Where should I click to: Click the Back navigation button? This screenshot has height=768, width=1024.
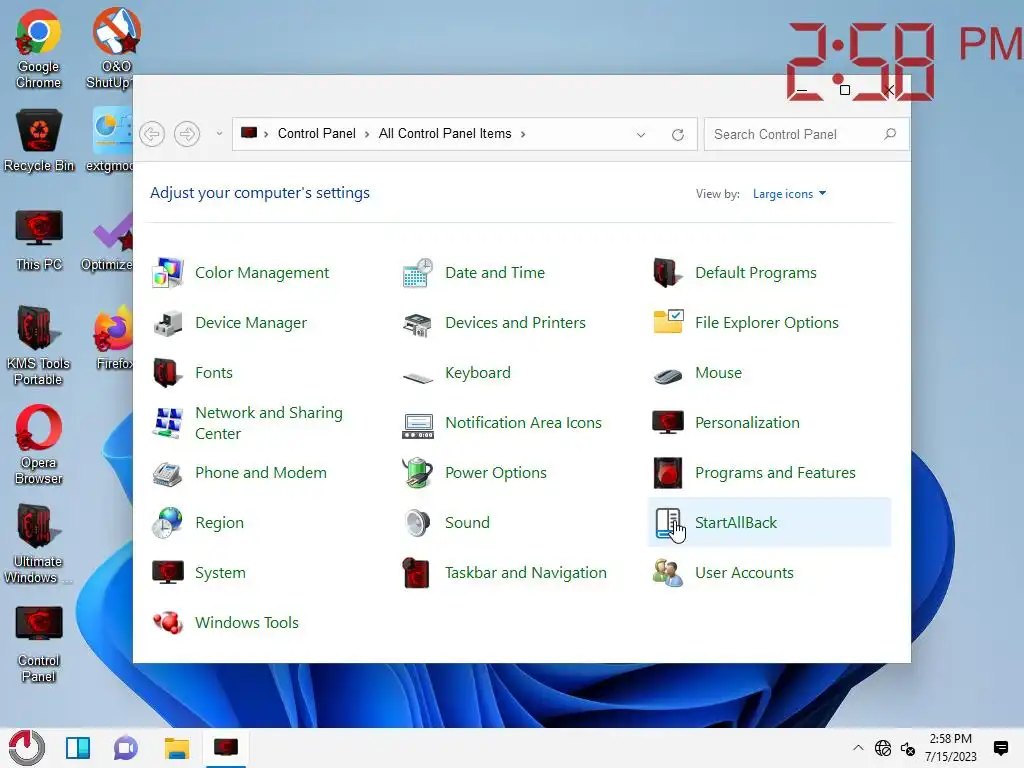coord(152,135)
